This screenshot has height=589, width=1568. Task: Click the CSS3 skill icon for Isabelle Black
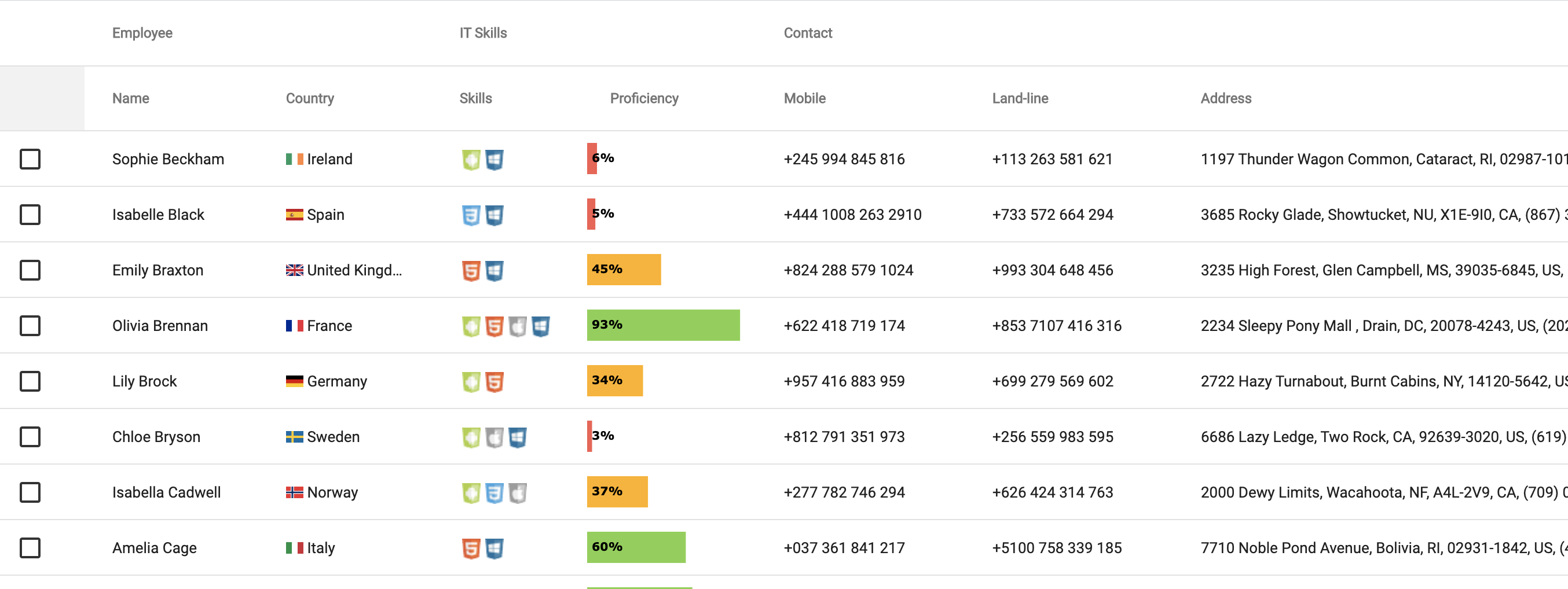tap(471, 215)
